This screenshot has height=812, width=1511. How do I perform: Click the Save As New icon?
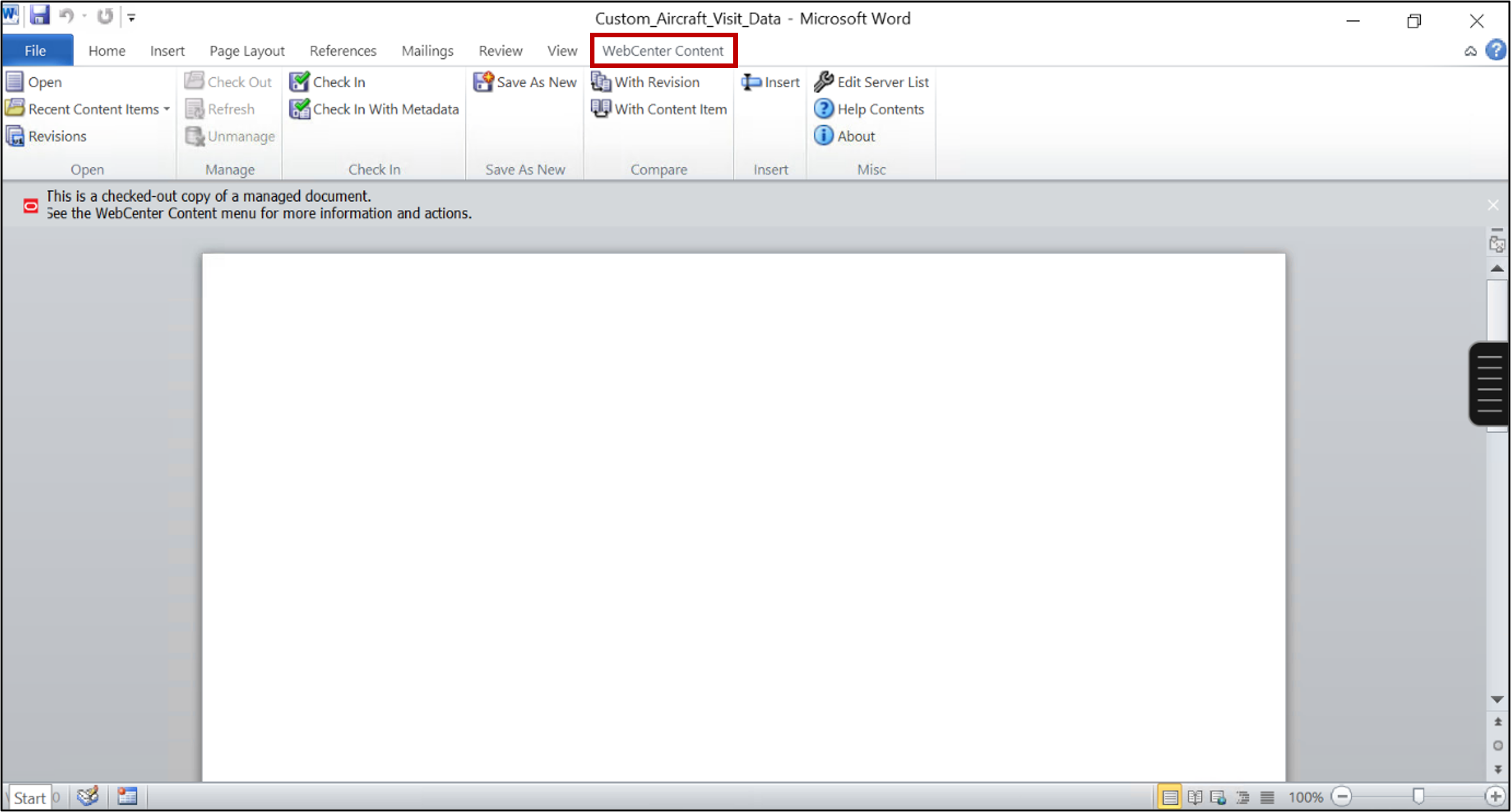coord(483,82)
